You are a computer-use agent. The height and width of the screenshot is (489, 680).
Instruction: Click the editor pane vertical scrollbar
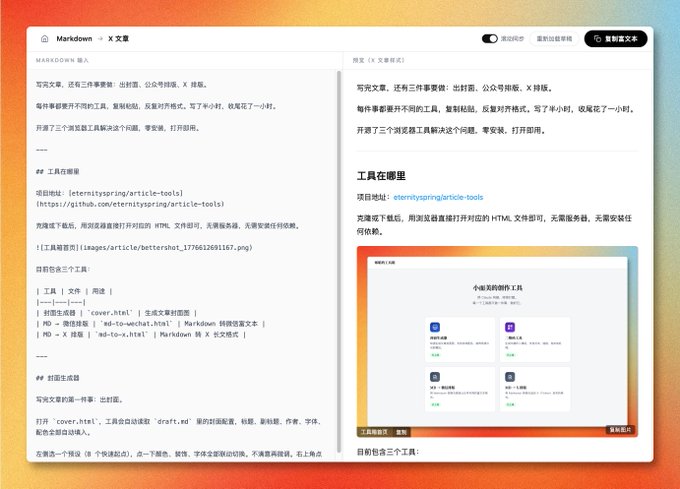[339, 261]
